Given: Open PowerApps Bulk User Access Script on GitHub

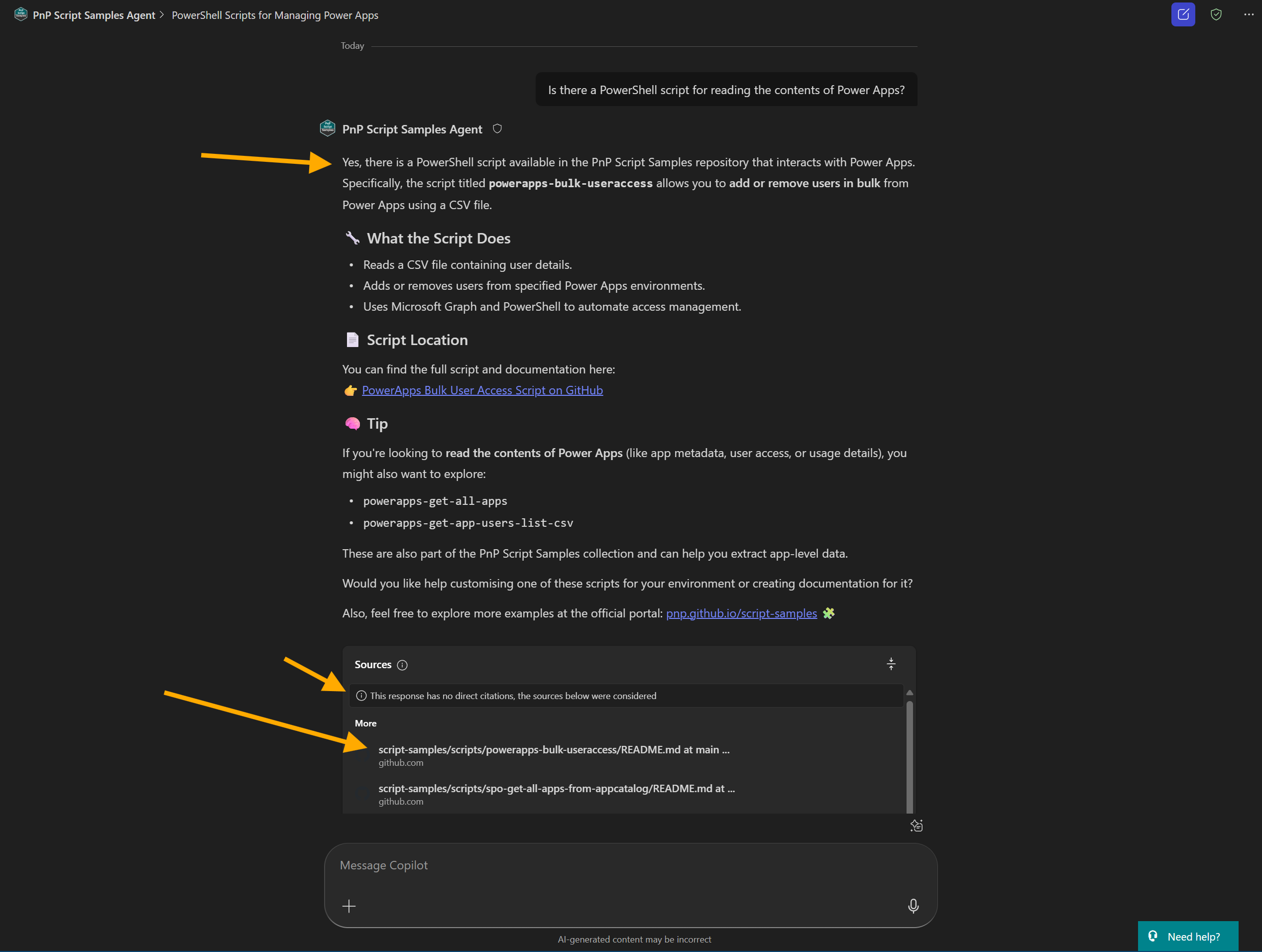Looking at the screenshot, I should [481, 390].
